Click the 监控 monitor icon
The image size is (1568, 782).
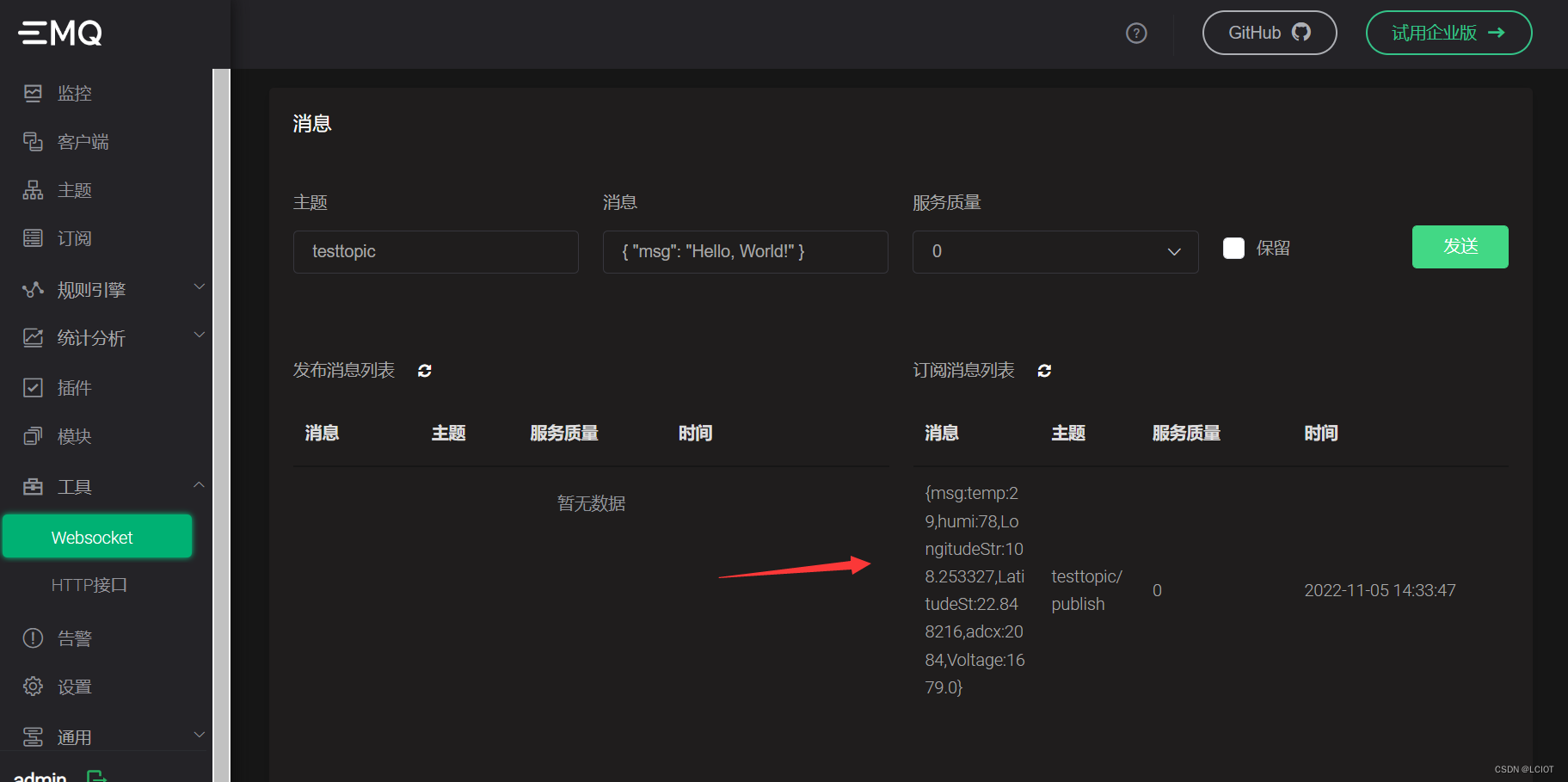tap(33, 93)
